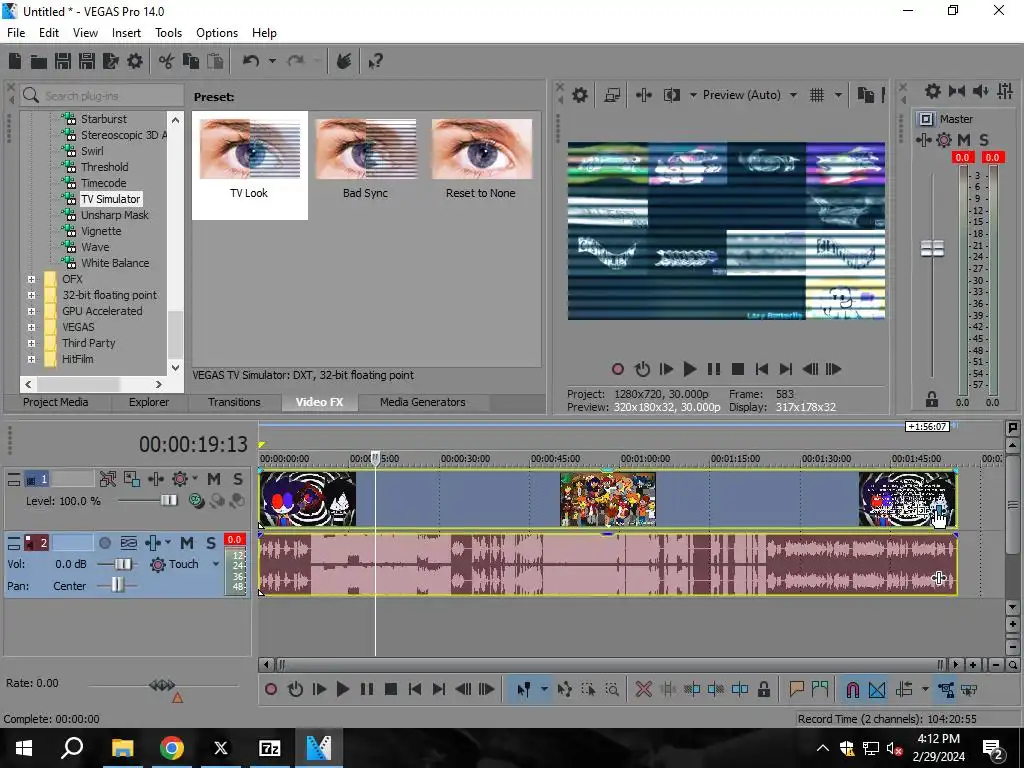Switch to the Media Generators tab
This screenshot has height=768, width=1024.
coord(423,402)
